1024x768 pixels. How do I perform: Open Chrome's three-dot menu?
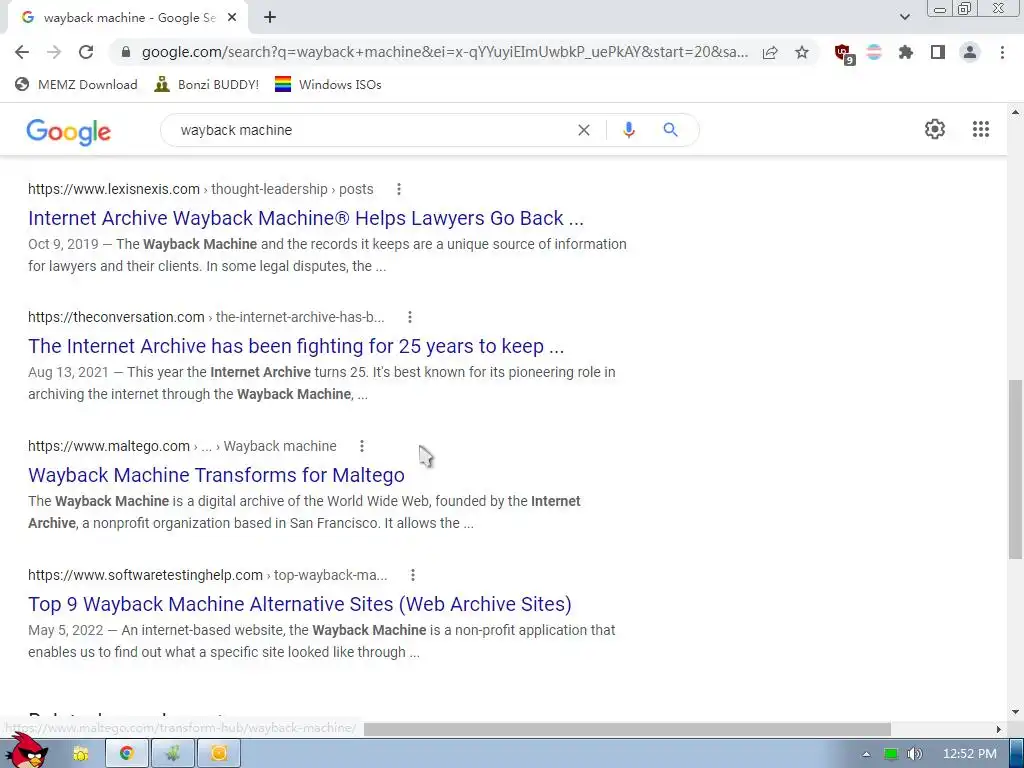1002,52
